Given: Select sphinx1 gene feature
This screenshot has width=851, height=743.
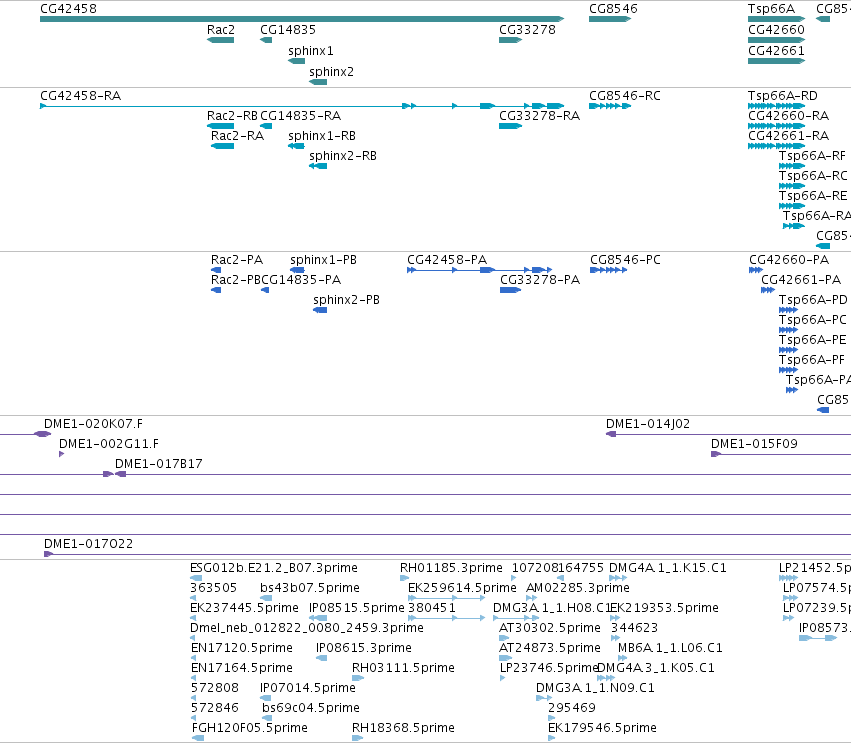Looking at the screenshot, I should tap(296, 61).
